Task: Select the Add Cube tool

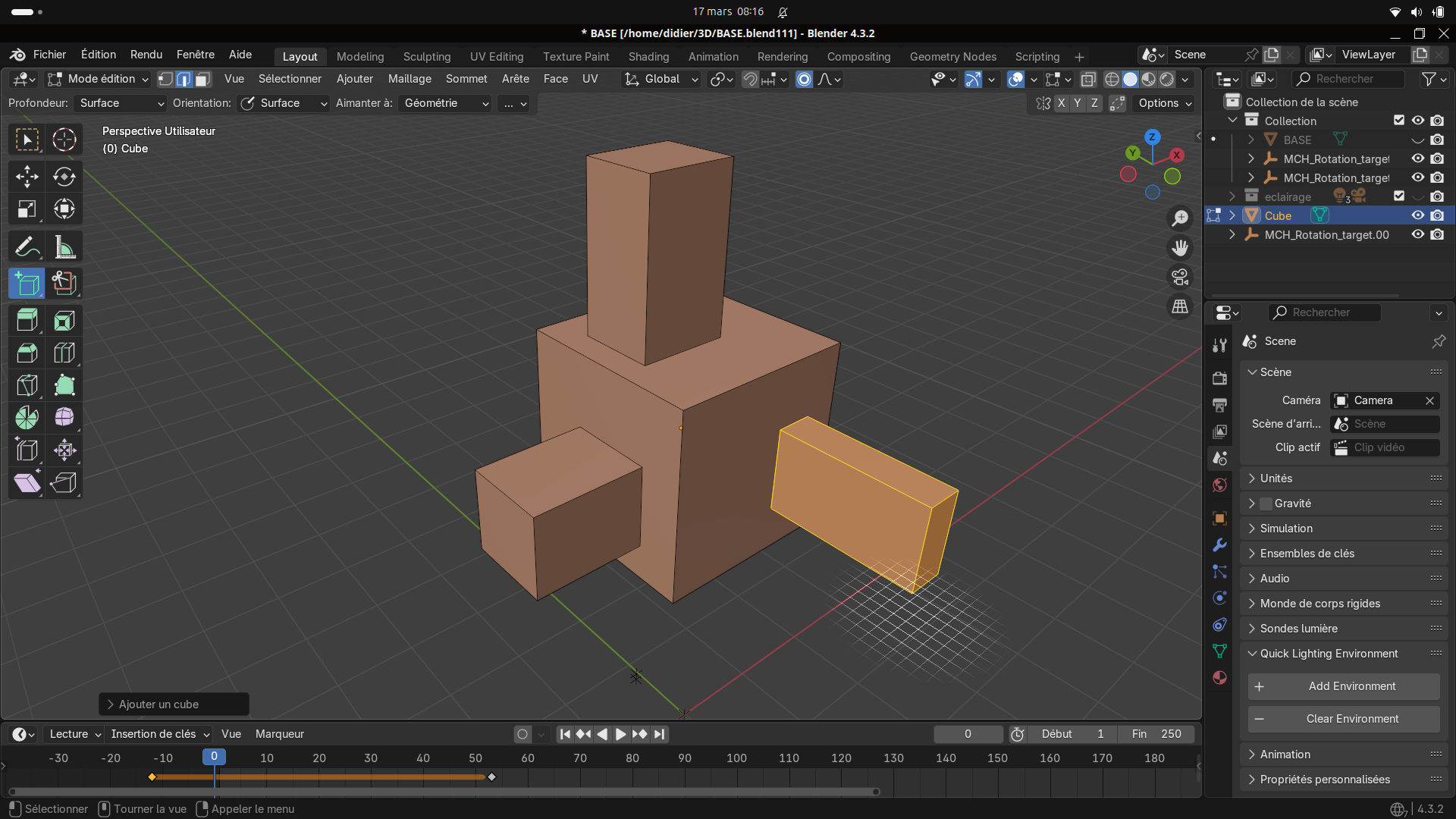Action: point(27,284)
